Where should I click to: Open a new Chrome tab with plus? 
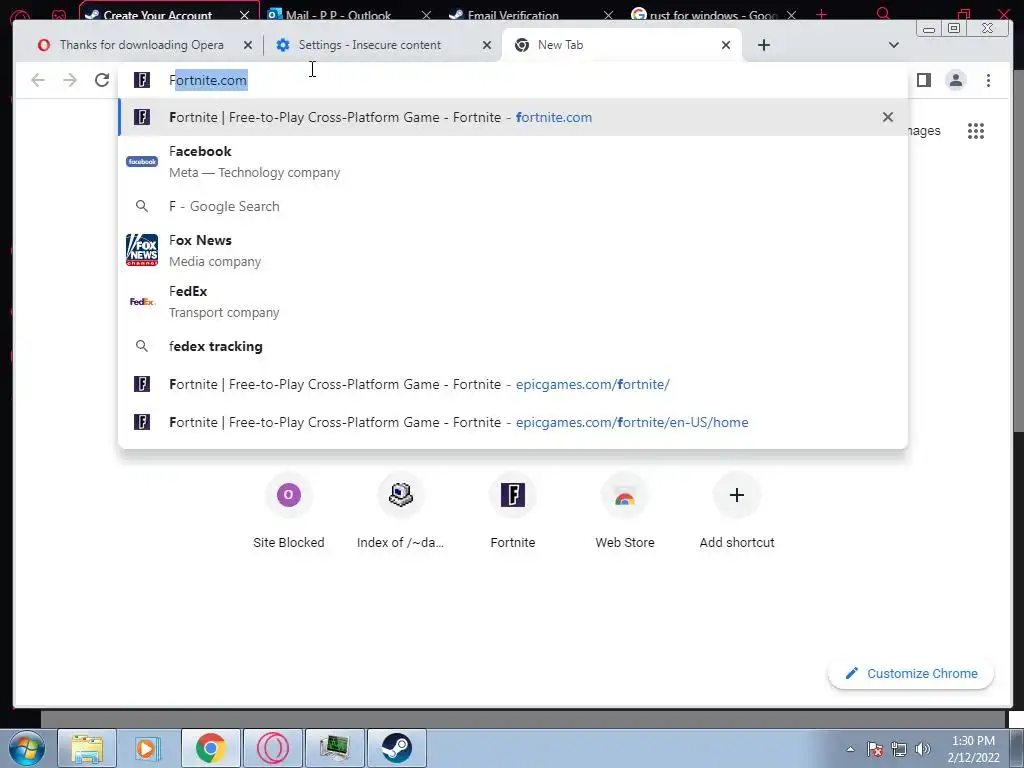(763, 45)
